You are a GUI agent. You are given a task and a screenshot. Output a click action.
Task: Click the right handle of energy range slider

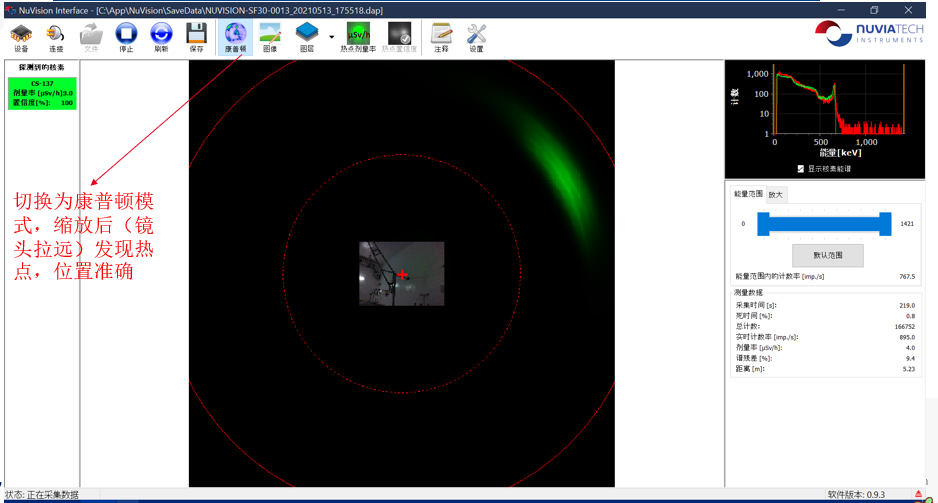[885, 224]
